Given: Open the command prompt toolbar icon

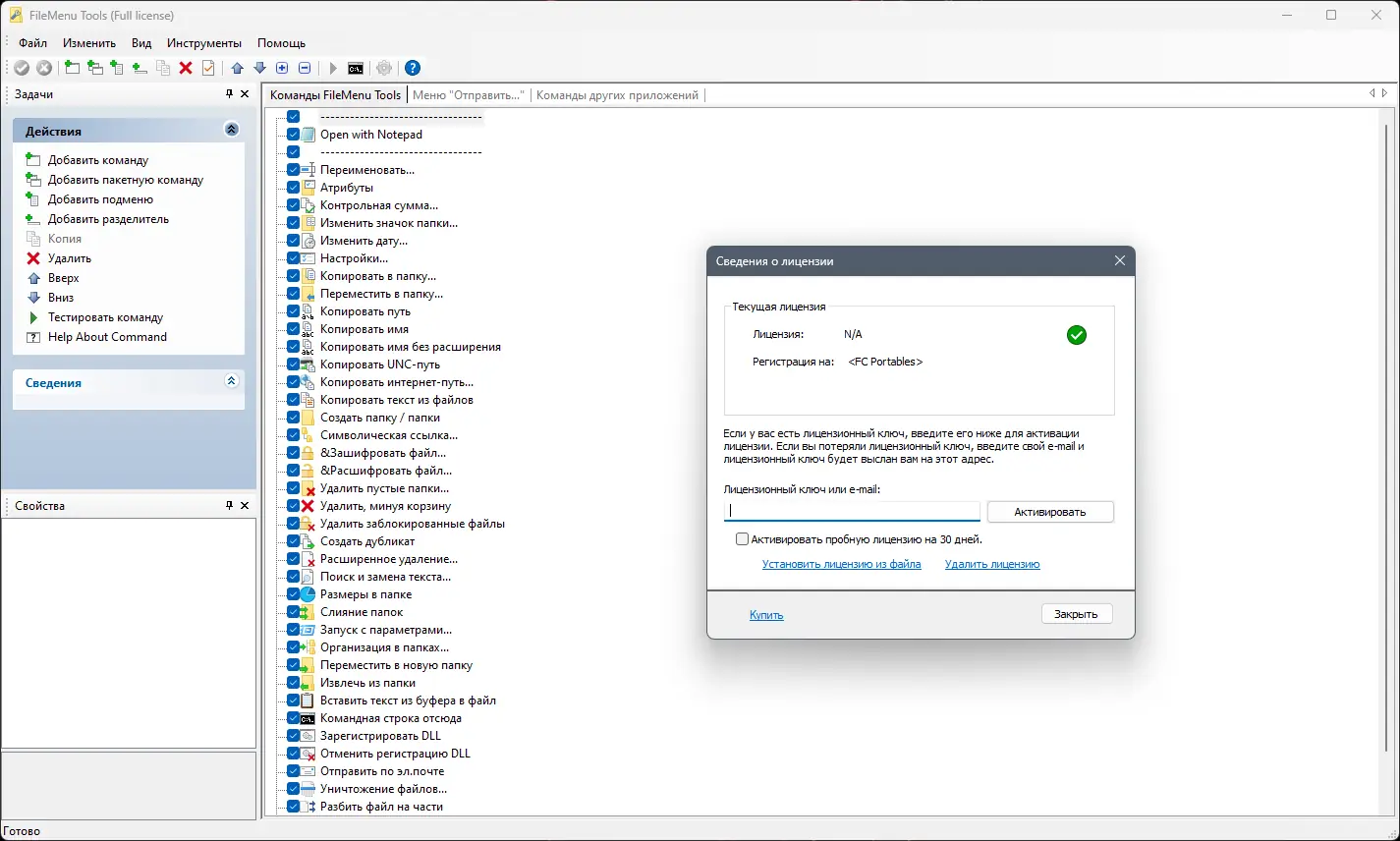Looking at the screenshot, I should click(x=356, y=67).
